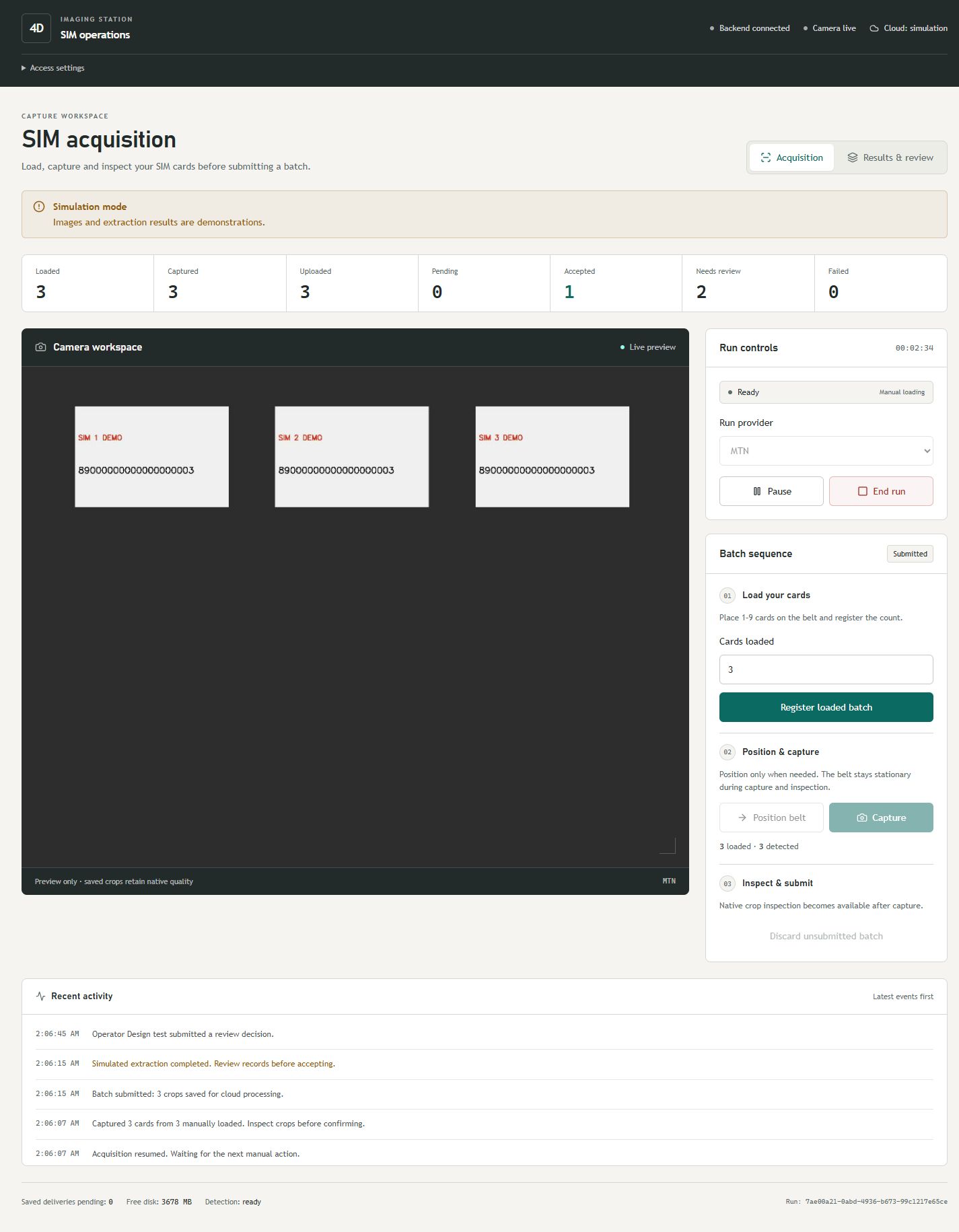Select the SIM 3 DEMO card preview
The height and width of the screenshot is (1232, 959).
(553, 457)
